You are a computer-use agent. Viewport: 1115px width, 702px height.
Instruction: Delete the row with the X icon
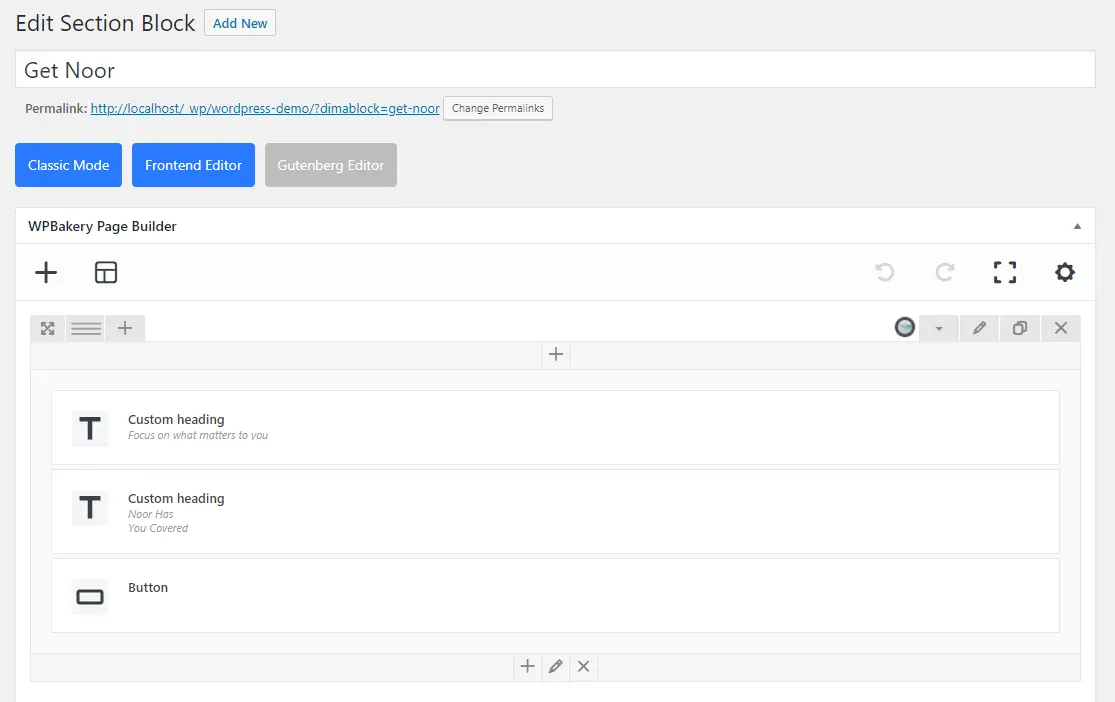1061,329
